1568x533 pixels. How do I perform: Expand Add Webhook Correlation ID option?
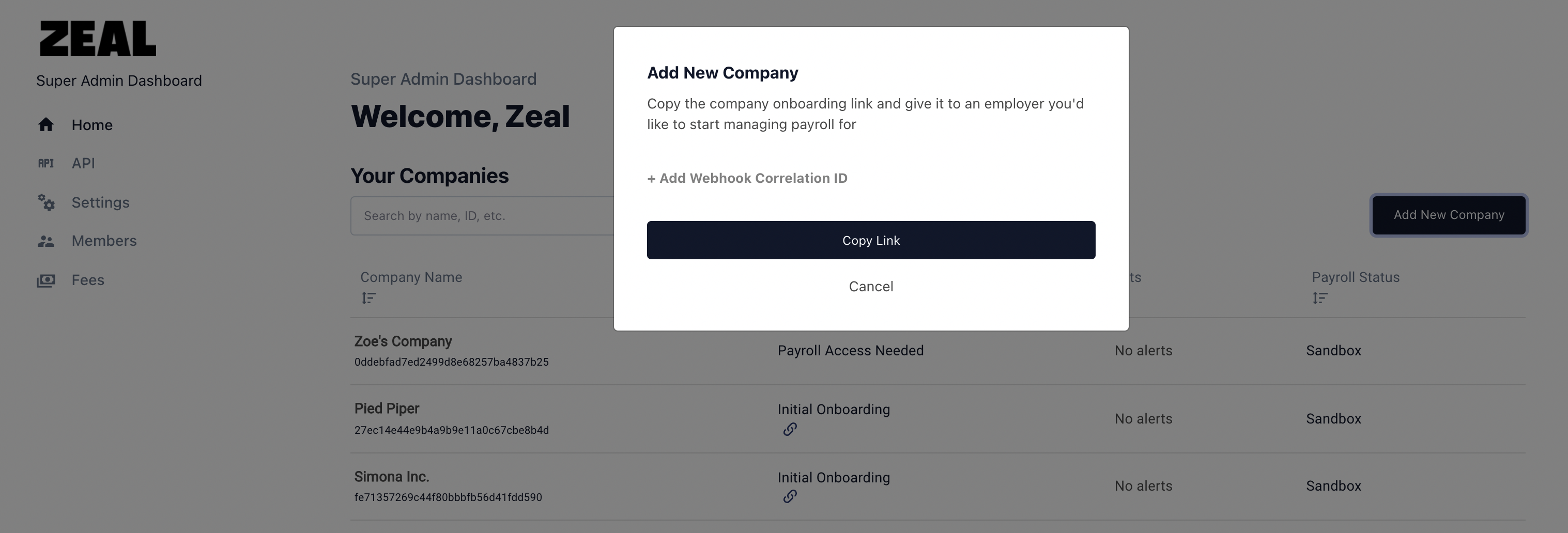[x=747, y=178]
